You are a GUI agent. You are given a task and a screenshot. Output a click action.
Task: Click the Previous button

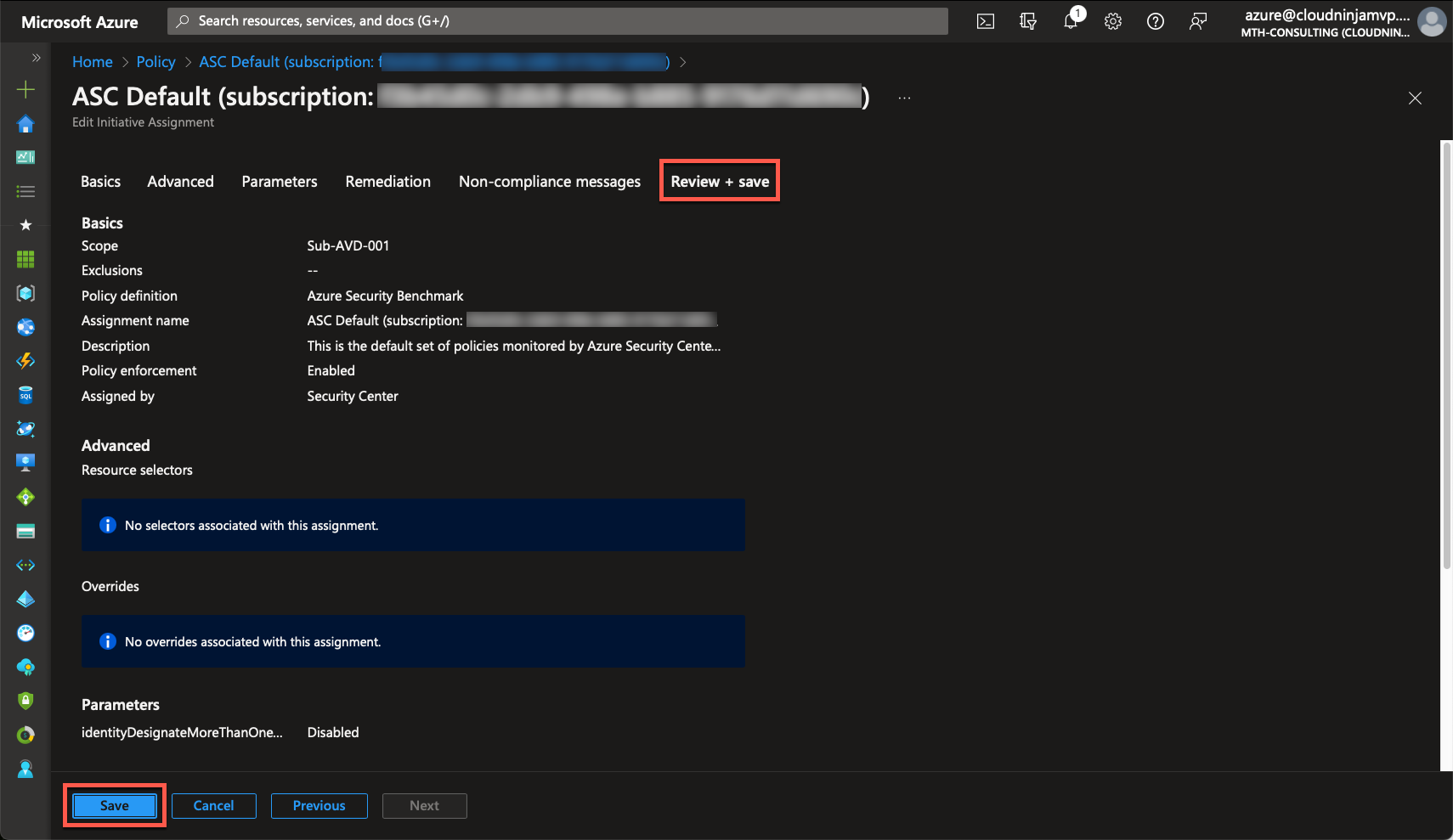pyautogui.click(x=319, y=805)
